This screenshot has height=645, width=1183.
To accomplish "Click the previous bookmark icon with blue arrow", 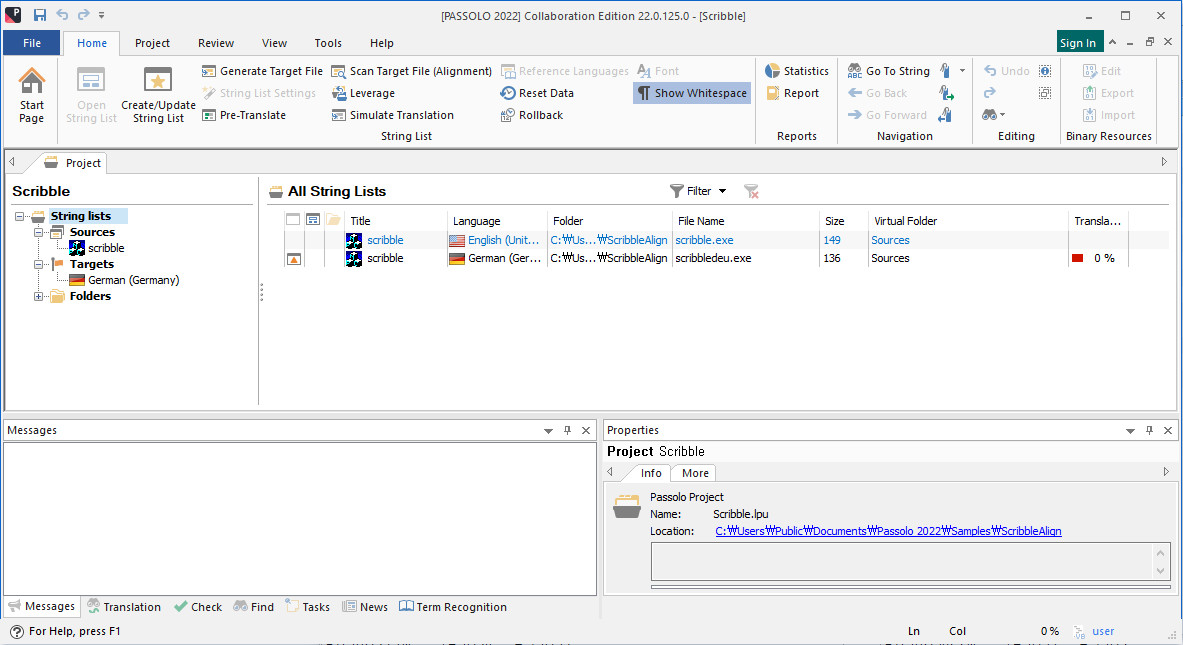I will coord(945,115).
